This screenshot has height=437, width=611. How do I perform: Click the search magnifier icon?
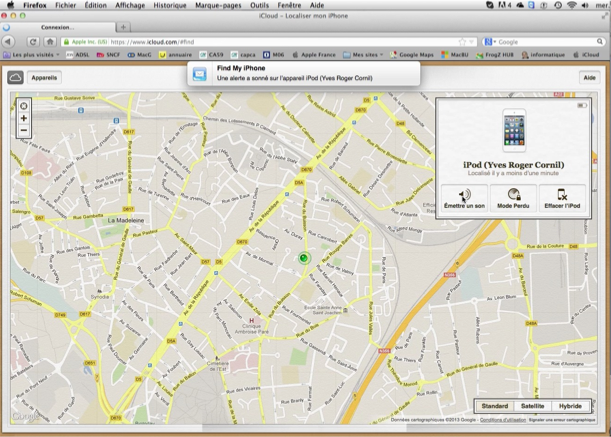600,42
